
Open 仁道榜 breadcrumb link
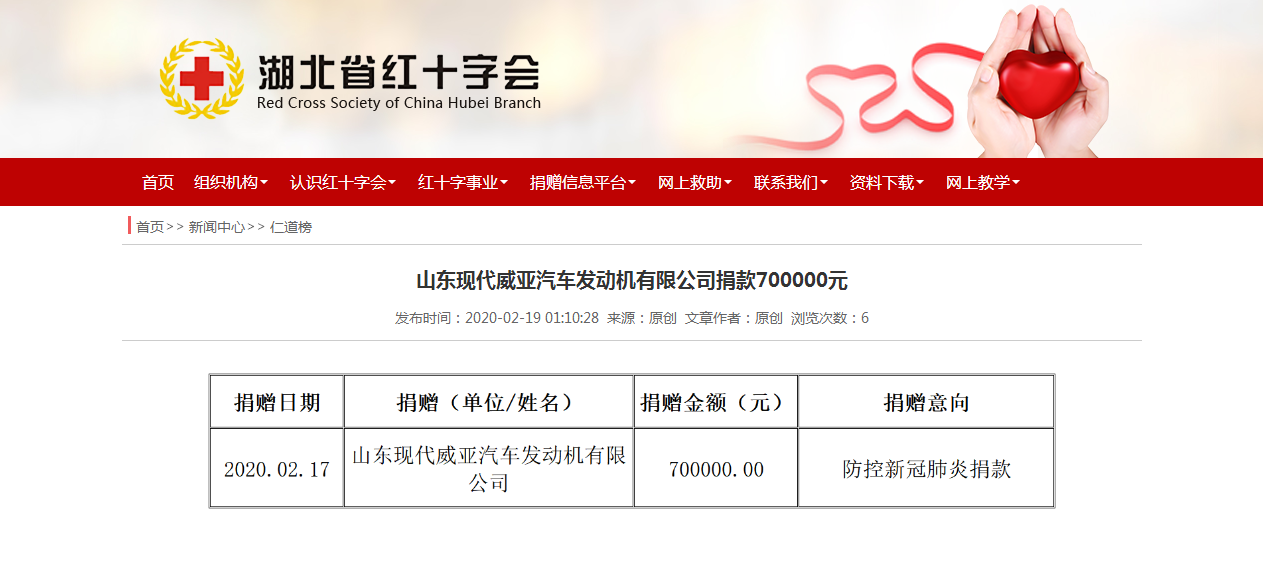pos(291,227)
